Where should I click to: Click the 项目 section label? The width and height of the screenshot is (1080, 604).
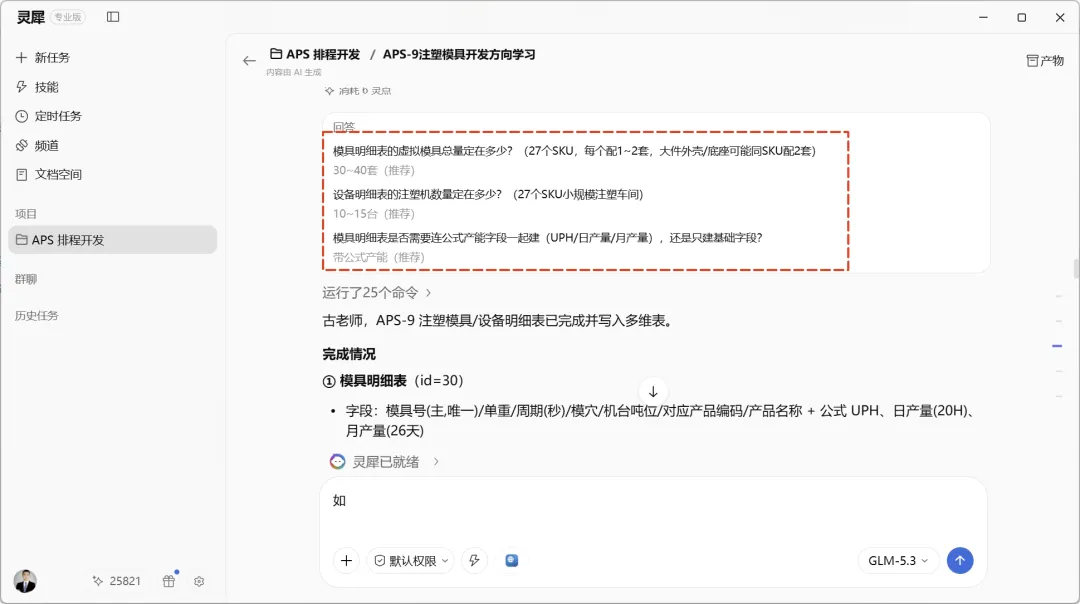[25, 214]
